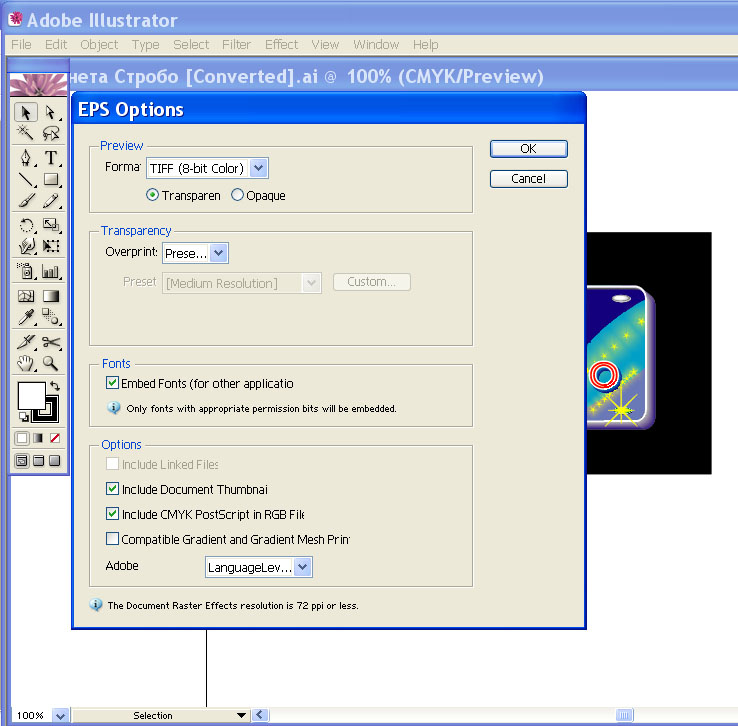The height and width of the screenshot is (726, 738).
Task: Select the Slice tool
Action: point(25,342)
